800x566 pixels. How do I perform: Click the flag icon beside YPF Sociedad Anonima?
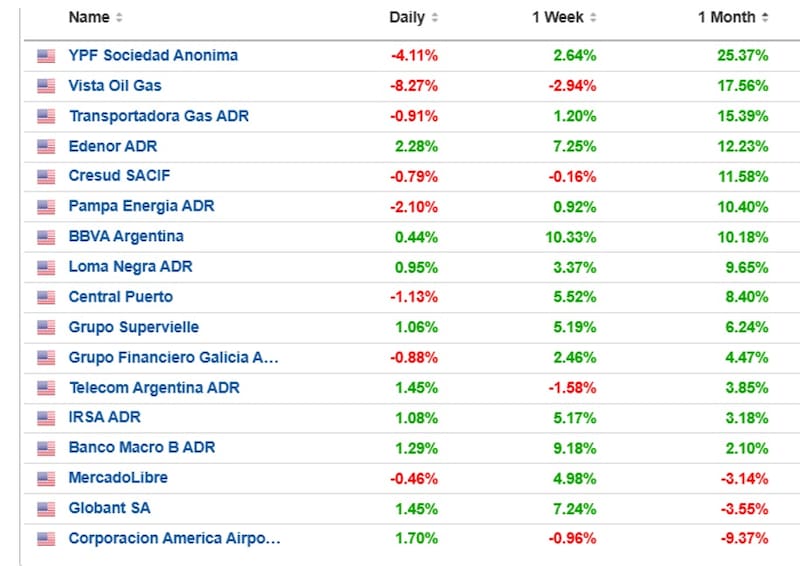point(46,56)
